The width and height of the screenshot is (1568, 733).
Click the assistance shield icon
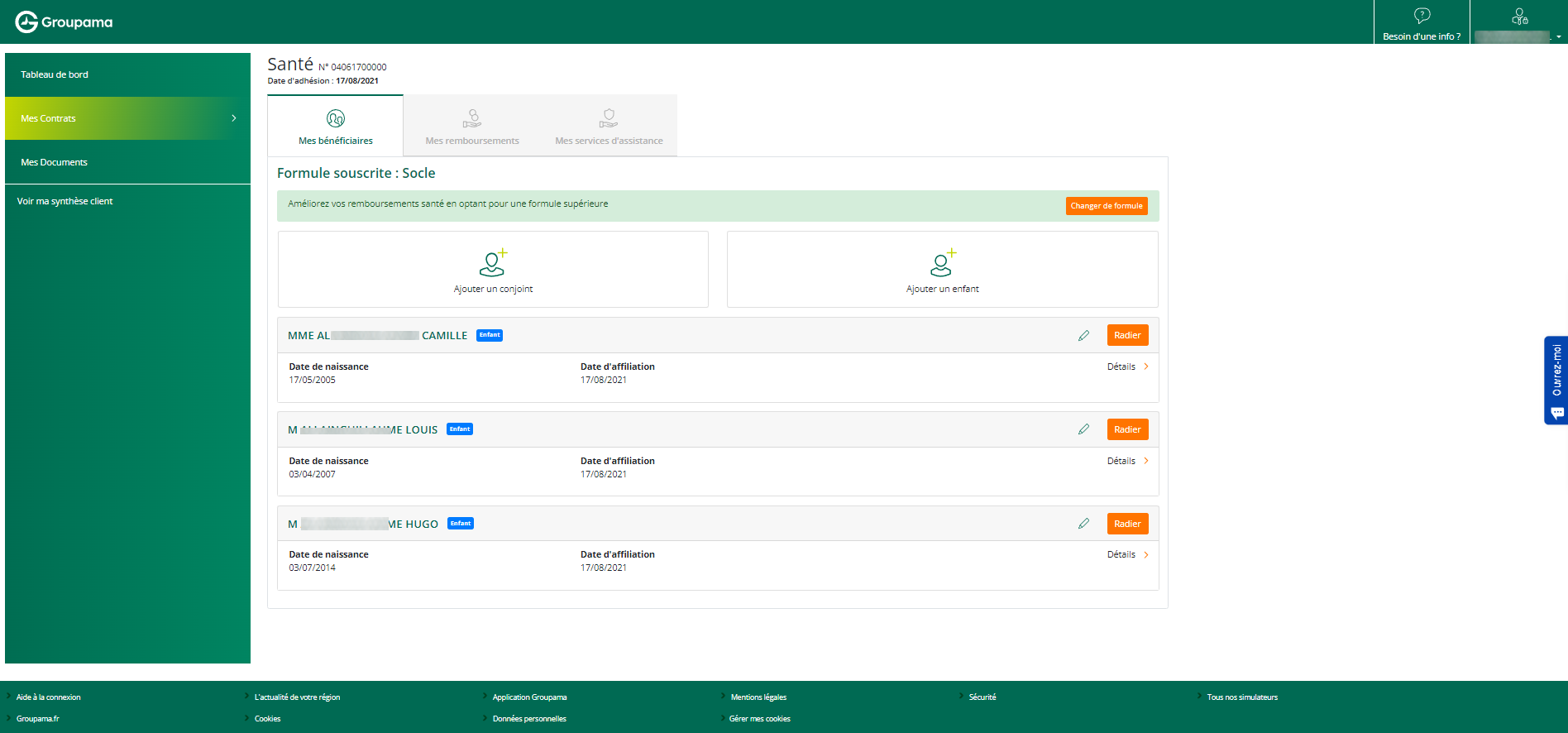[x=609, y=118]
